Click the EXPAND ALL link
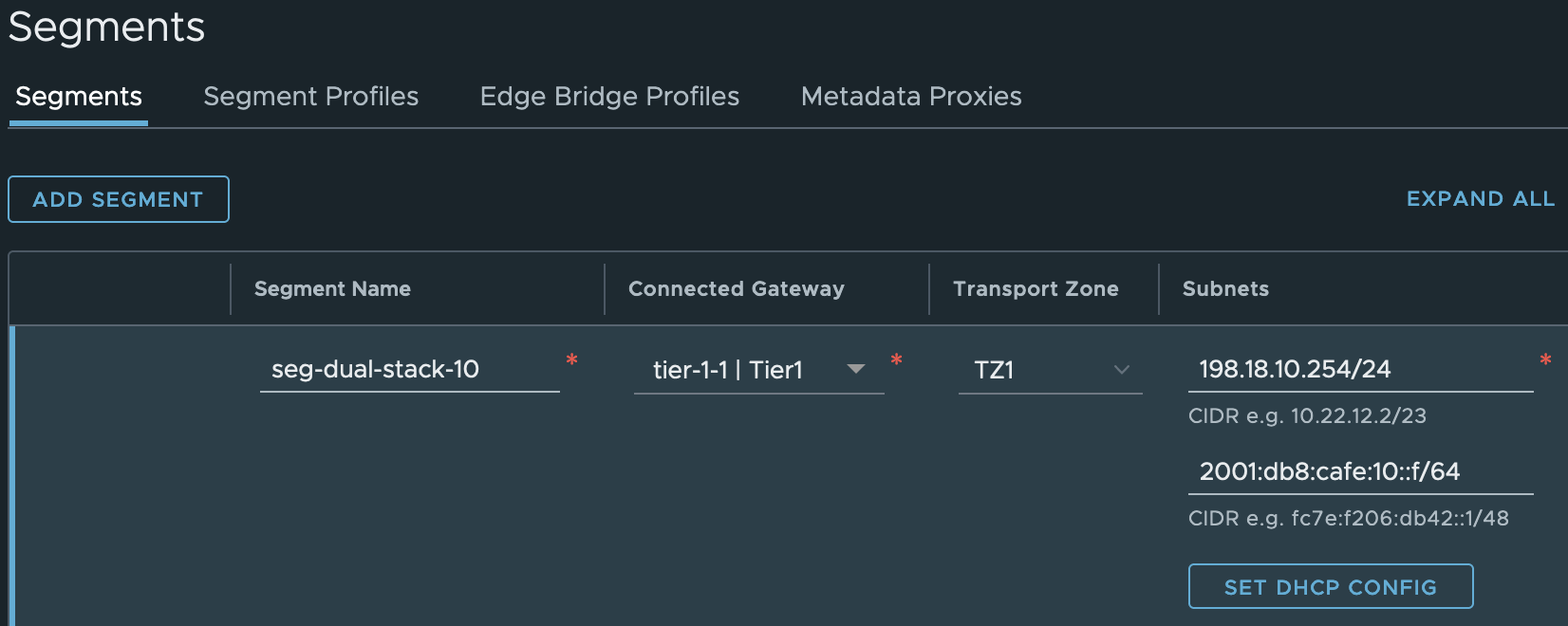This screenshot has width=1568, height=626. (x=1480, y=199)
